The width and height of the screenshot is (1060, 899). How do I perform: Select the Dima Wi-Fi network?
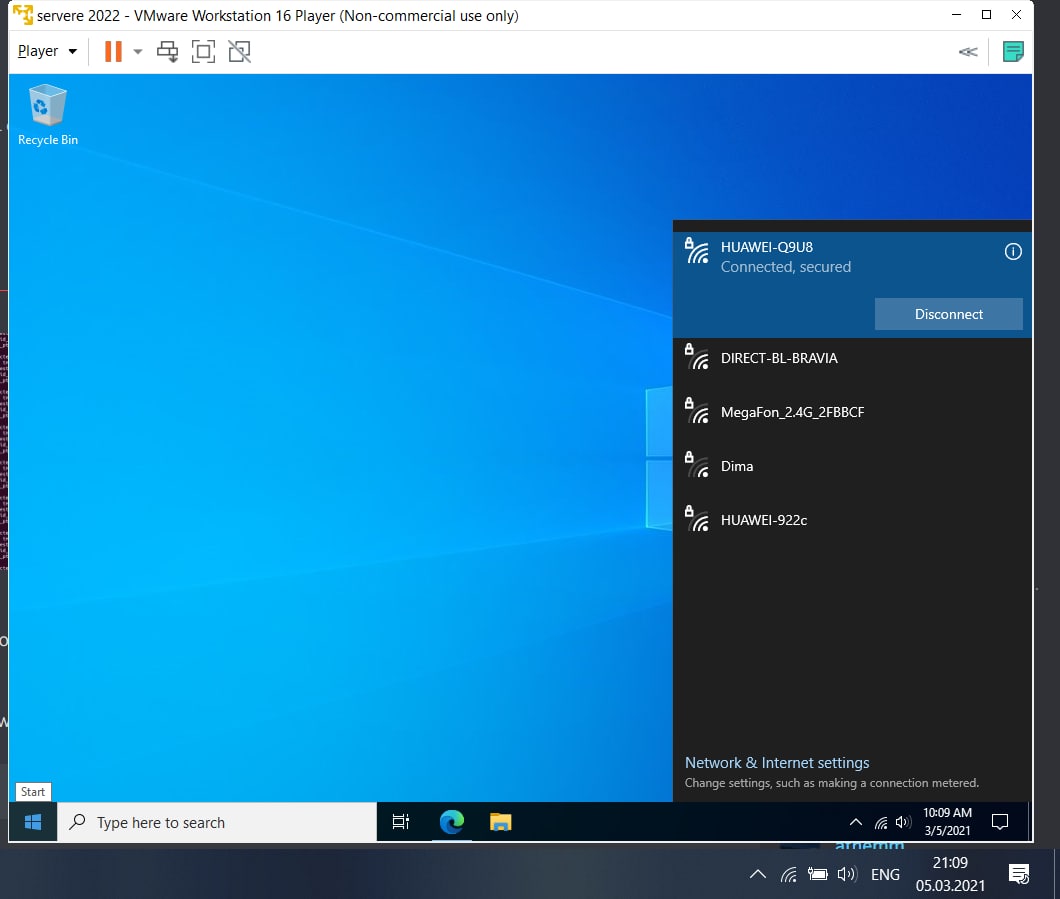pyautogui.click(x=852, y=466)
